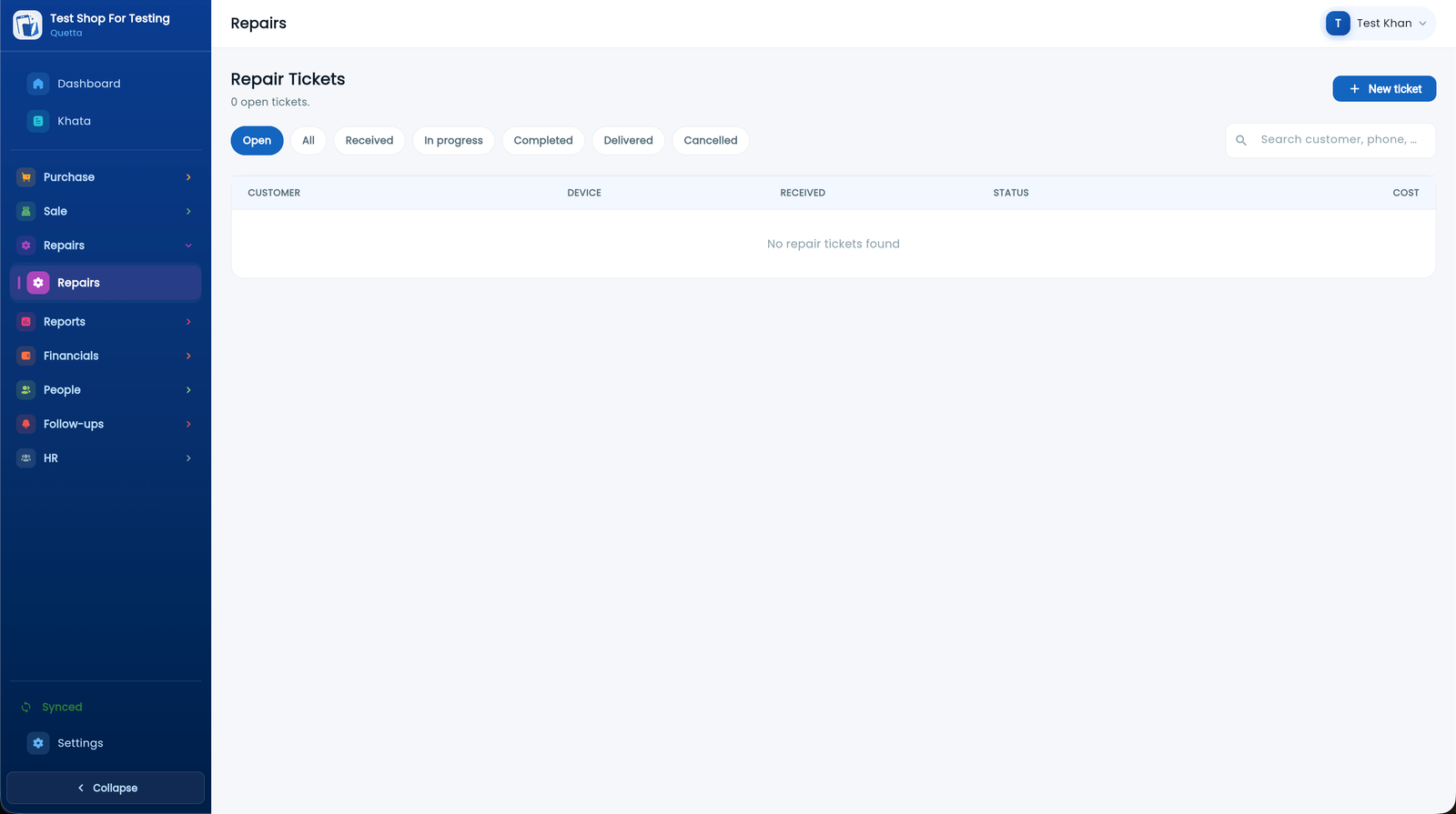
Task: Click the Purchase cart icon
Action: [26, 177]
